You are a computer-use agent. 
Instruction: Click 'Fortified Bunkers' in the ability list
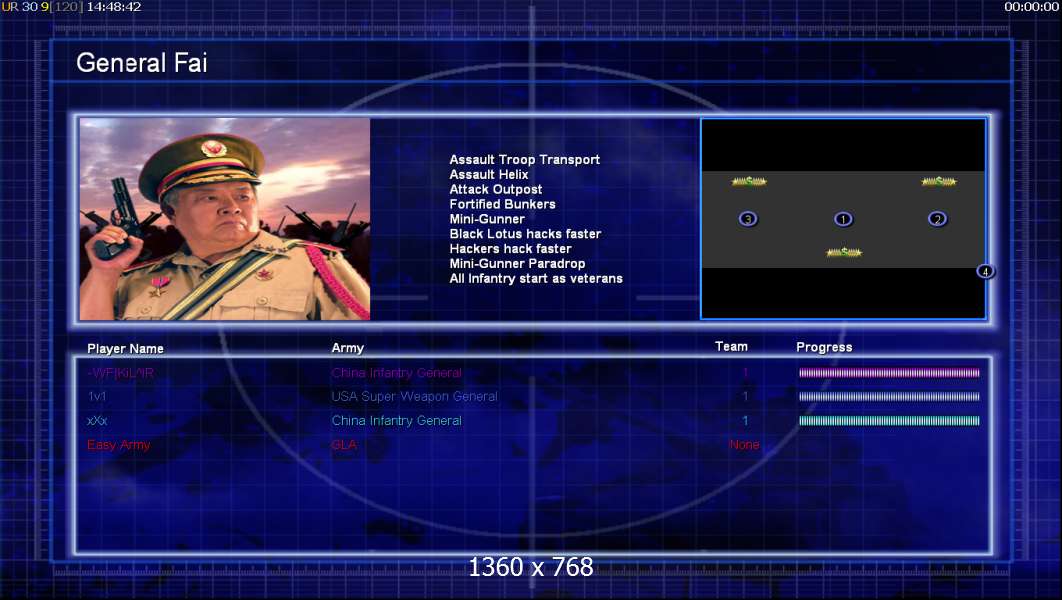tap(503, 205)
